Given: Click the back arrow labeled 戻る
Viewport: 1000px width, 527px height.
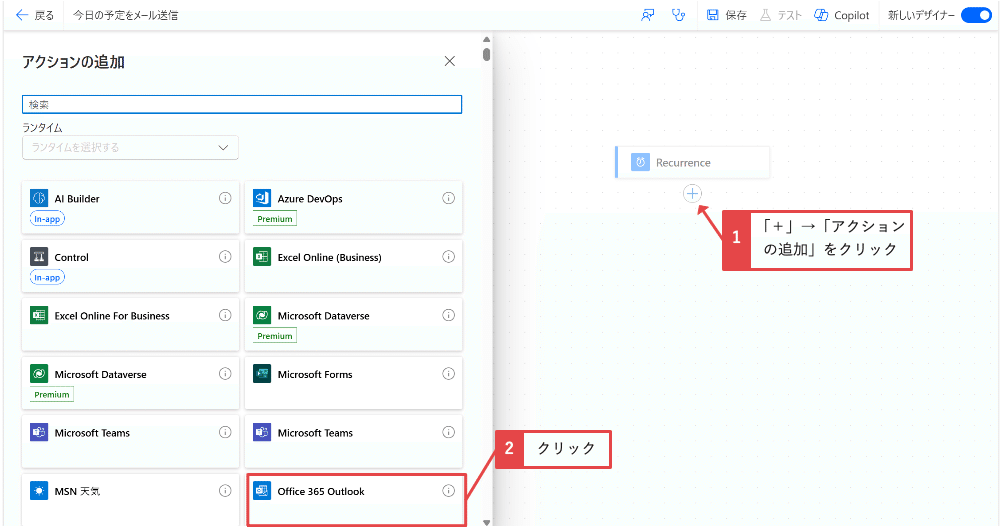Looking at the screenshot, I should (35, 15).
